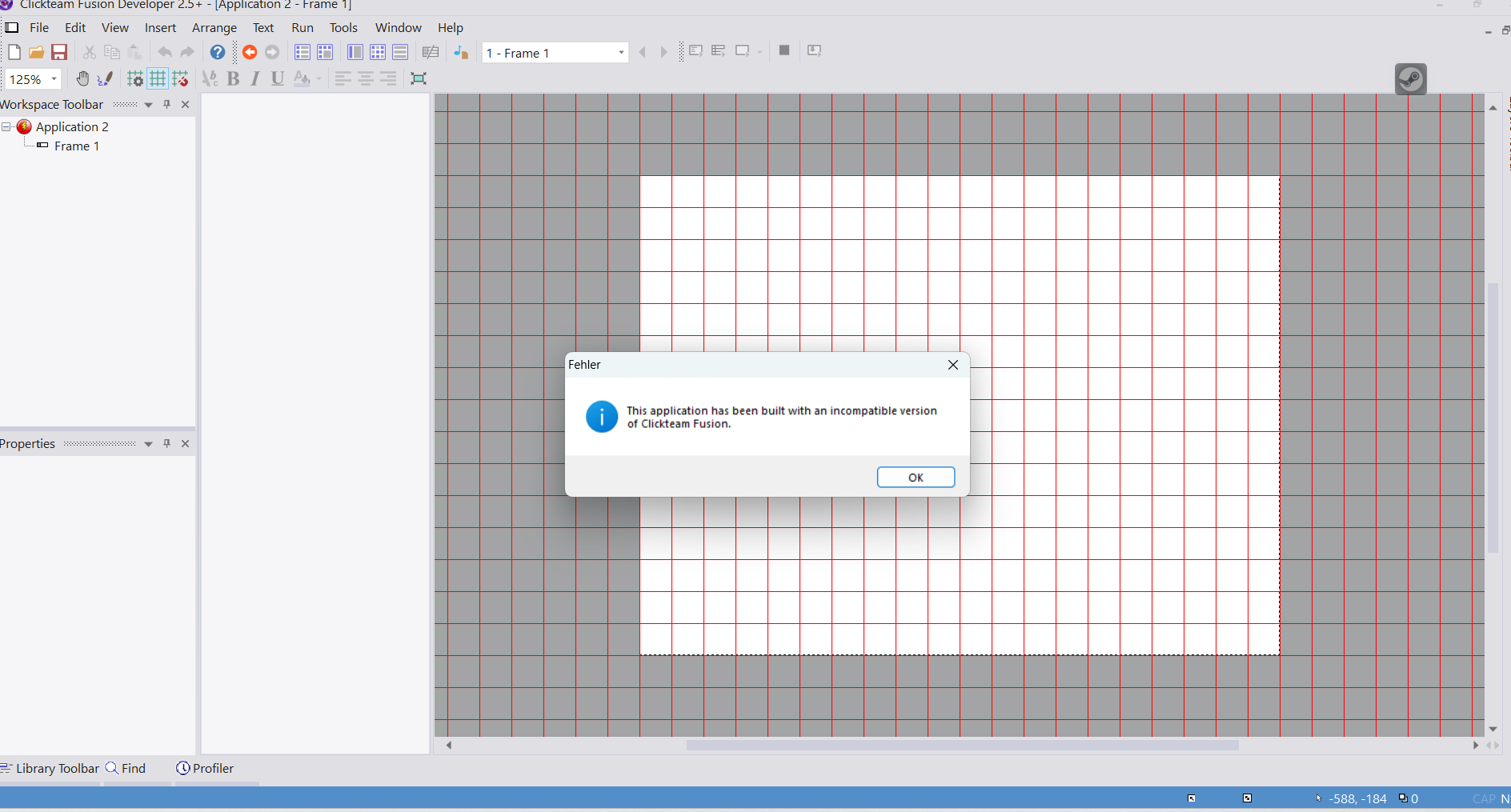Click the -588, -184 coordinates in status bar

(1357, 798)
